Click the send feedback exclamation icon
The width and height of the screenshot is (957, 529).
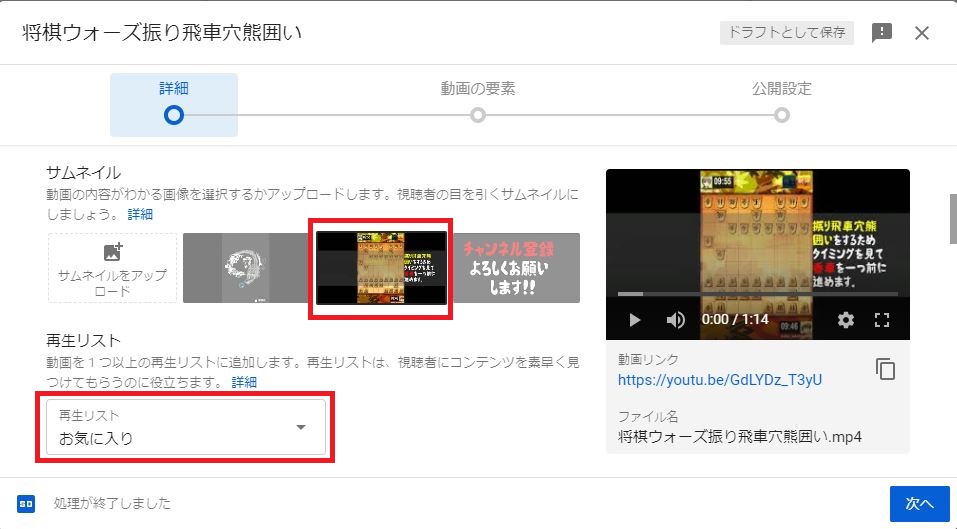882,33
